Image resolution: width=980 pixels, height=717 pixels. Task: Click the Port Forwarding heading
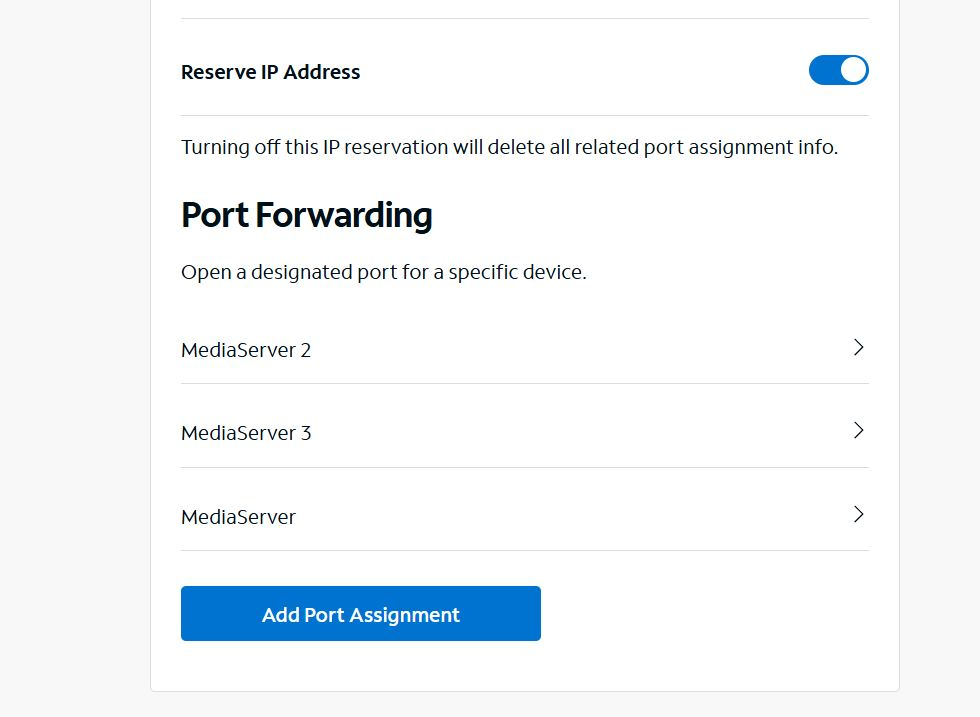pos(306,215)
